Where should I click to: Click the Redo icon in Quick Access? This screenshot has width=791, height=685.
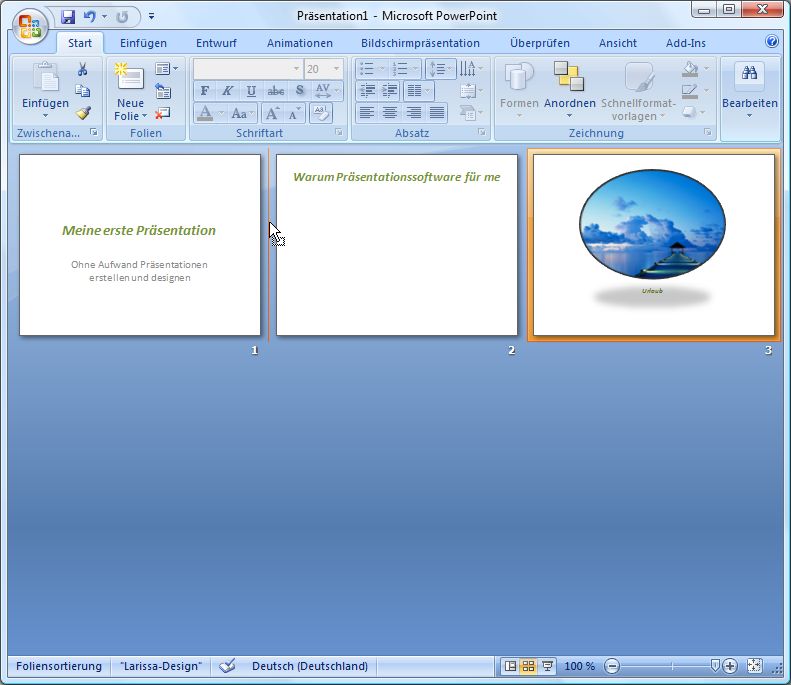coord(122,17)
